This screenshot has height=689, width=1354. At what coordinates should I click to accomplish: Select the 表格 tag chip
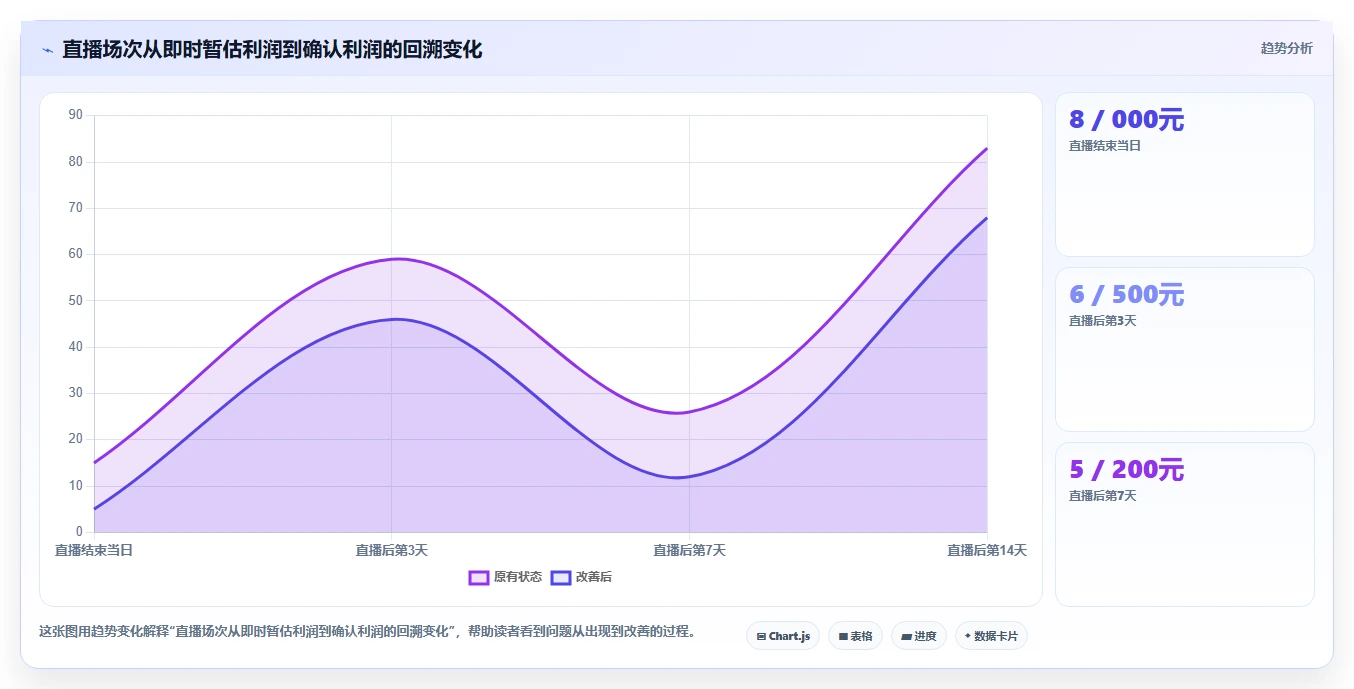click(855, 636)
